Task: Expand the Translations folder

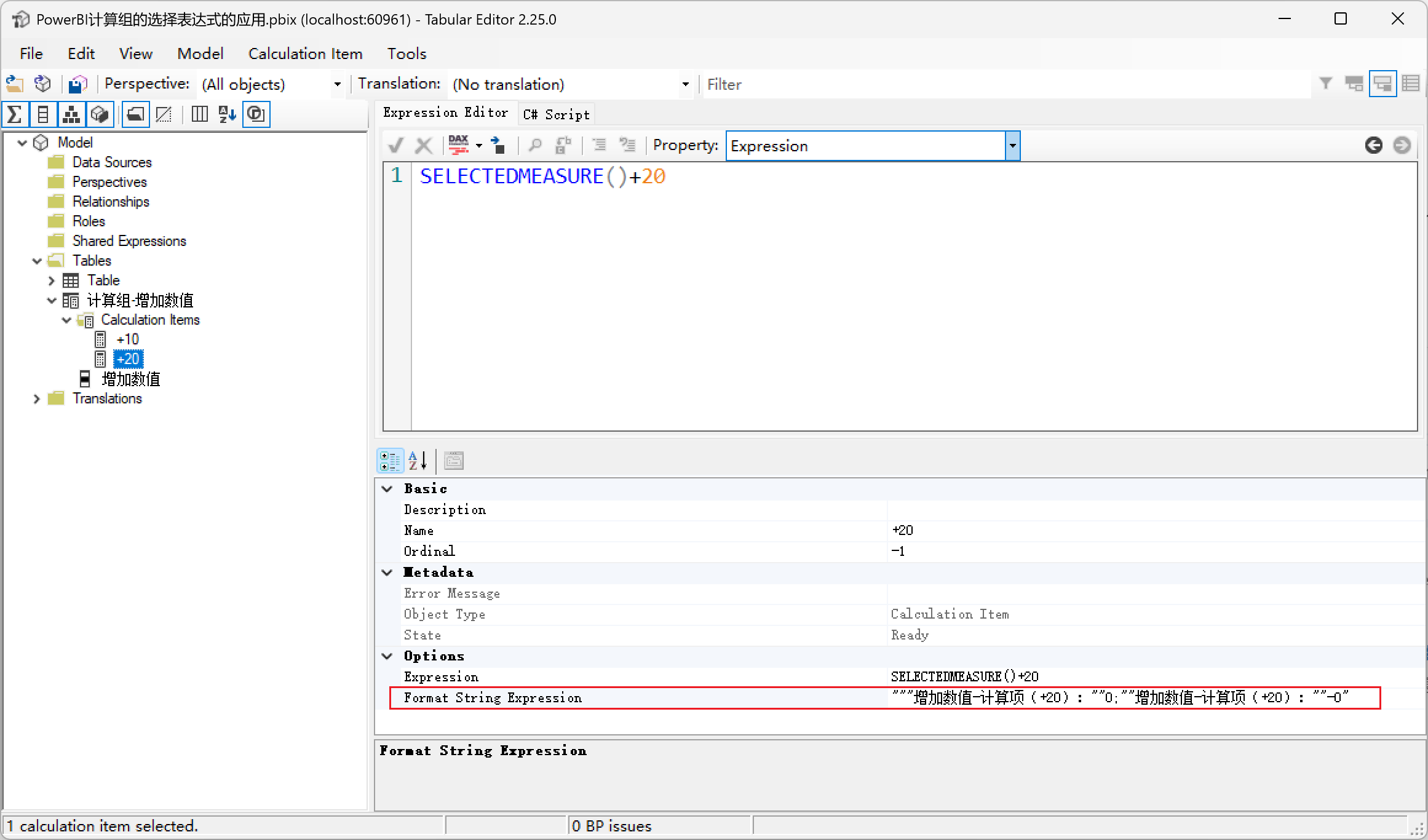Action: [x=37, y=398]
